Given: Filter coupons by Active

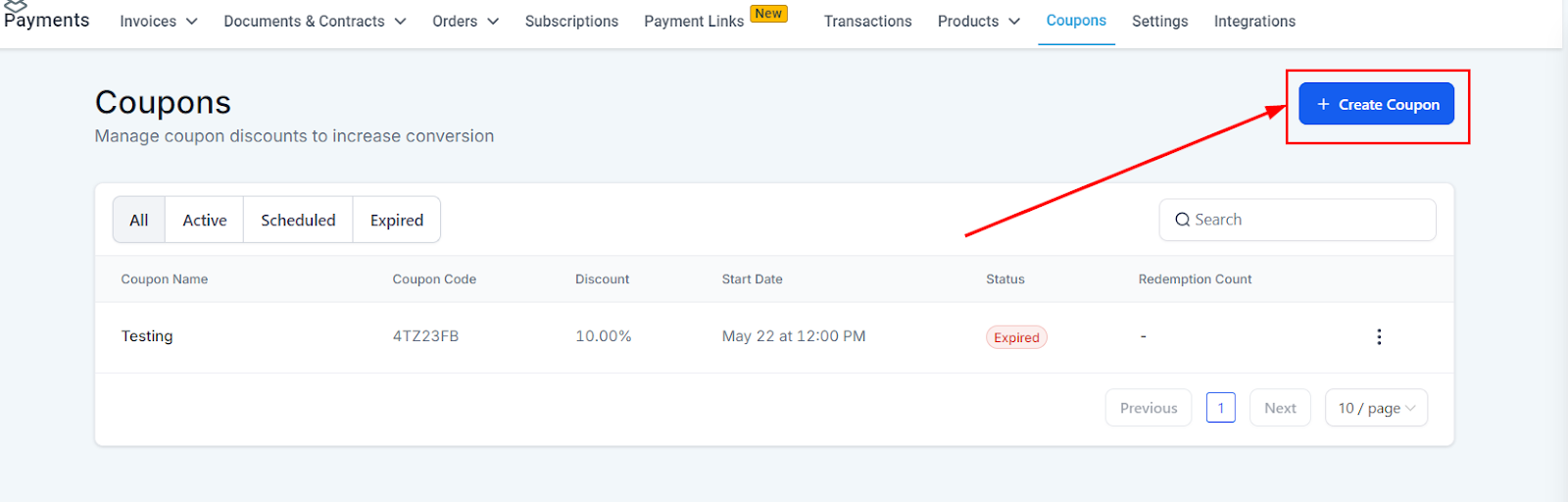Looking at the screenshot, I should (x=205, y=220).
